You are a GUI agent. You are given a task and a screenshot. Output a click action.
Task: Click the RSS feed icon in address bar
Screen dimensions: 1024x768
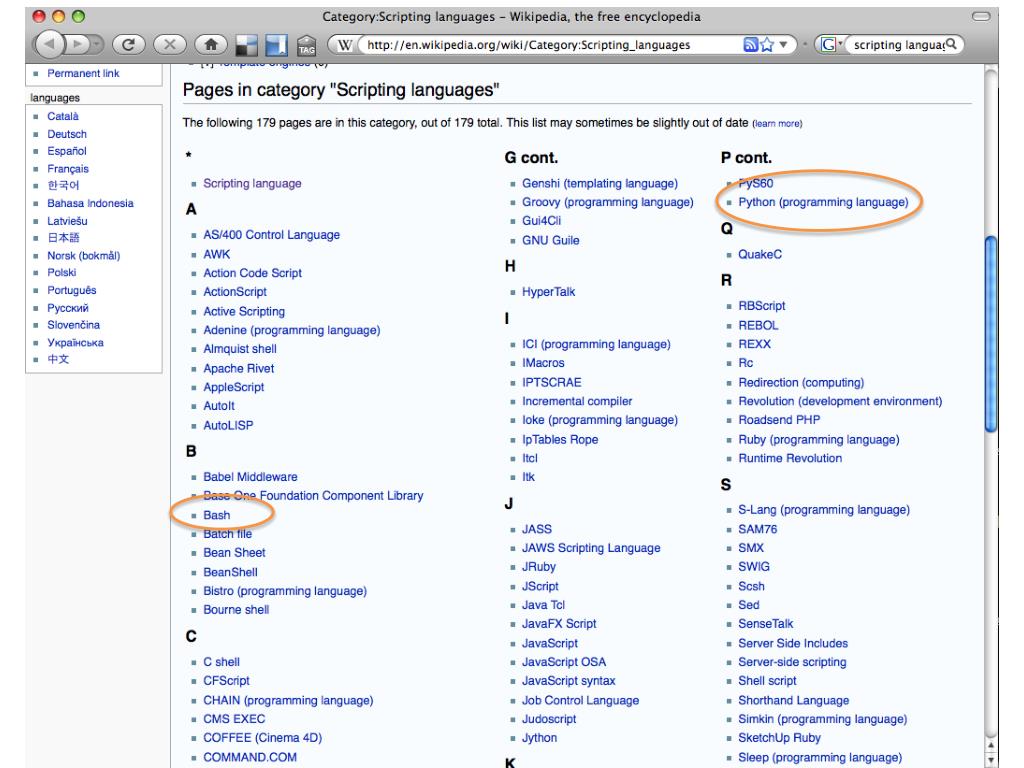(x=750, y=44)
